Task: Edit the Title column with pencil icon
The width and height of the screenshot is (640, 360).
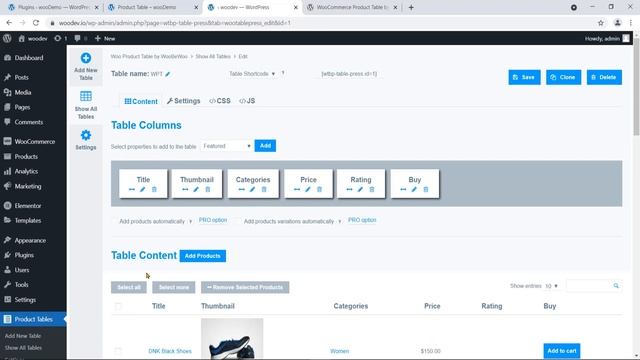Action: (x=143, y=189)
